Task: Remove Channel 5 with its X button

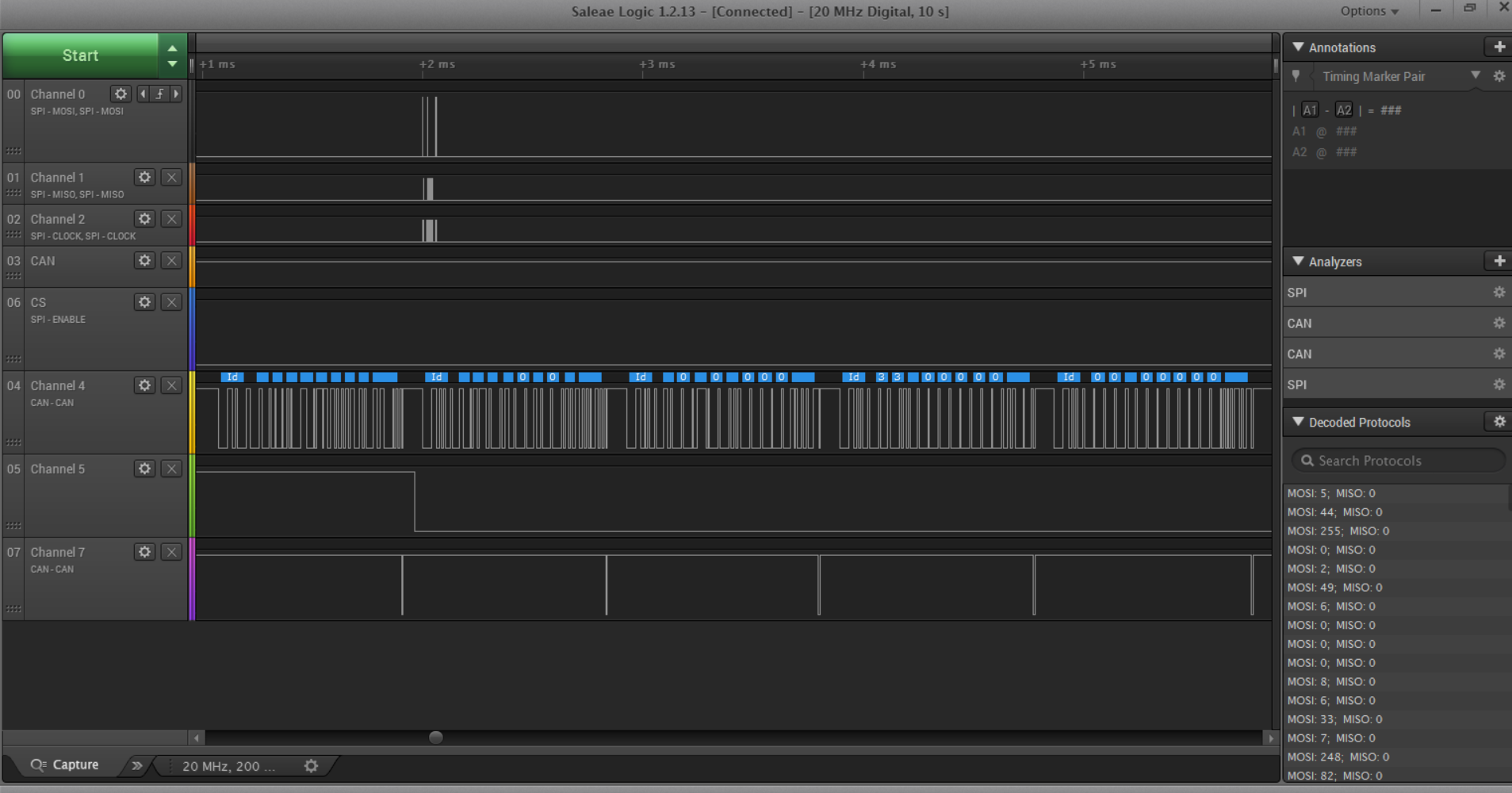Action: [x=171, y=469]
